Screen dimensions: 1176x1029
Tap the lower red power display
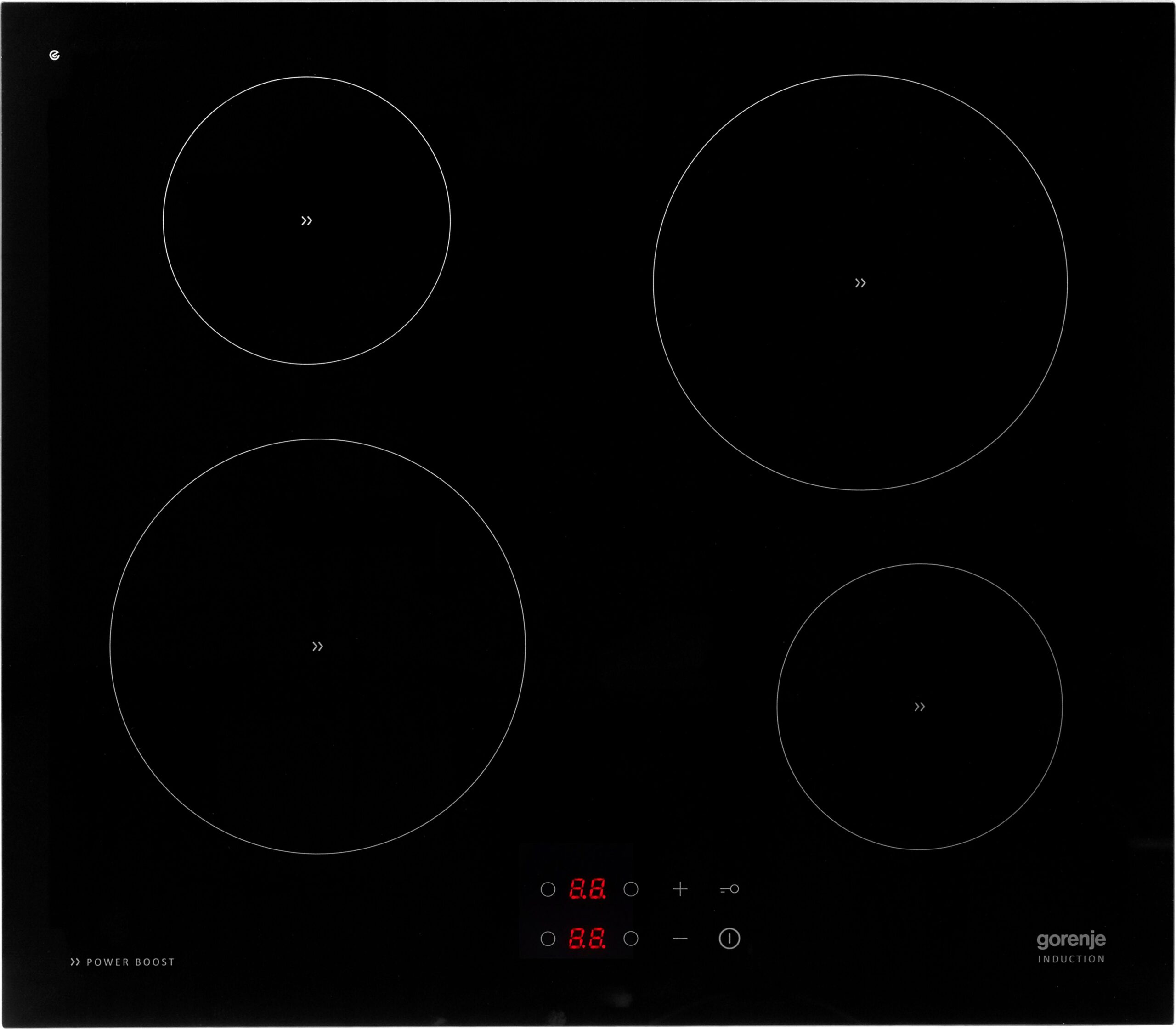pyautogui.click(x=587, y=939)
